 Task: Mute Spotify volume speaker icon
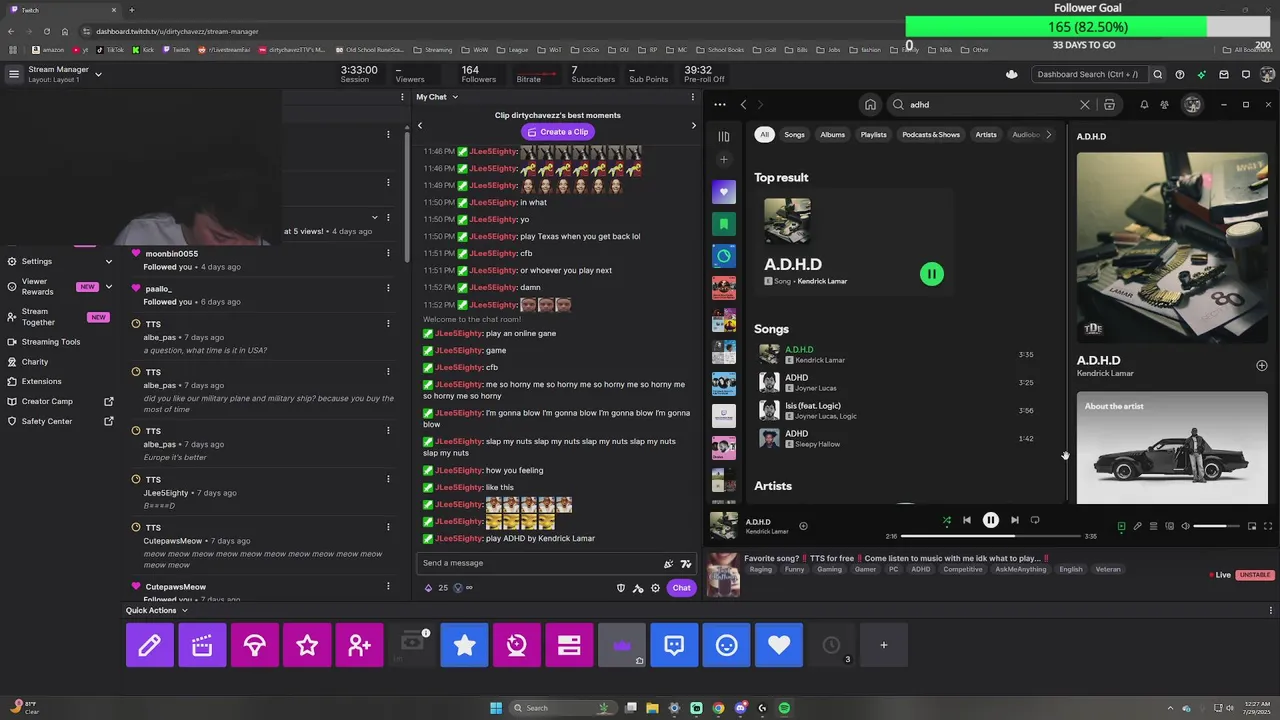(1185, 526)
